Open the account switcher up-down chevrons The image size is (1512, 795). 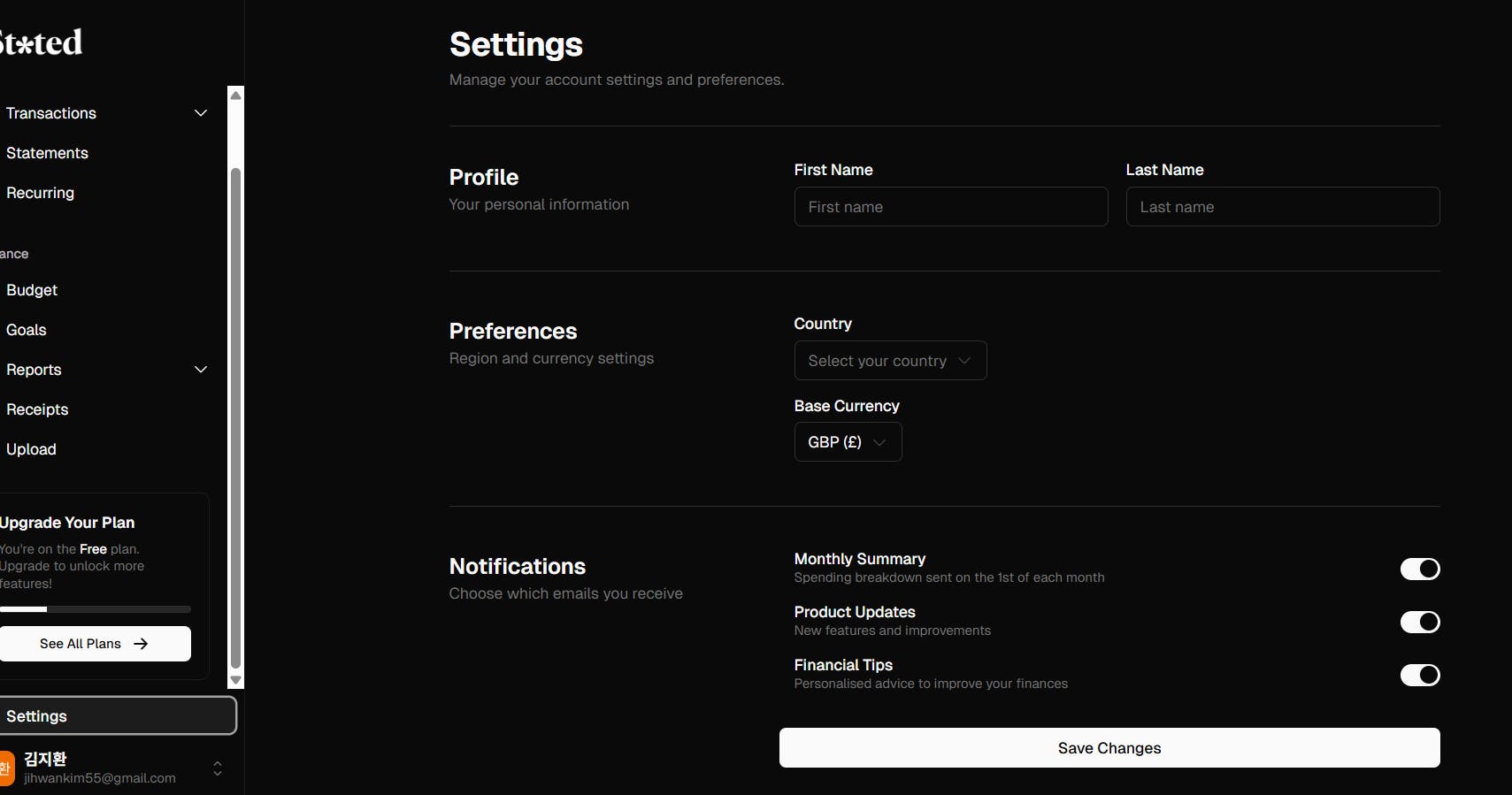tap(218, 768)
